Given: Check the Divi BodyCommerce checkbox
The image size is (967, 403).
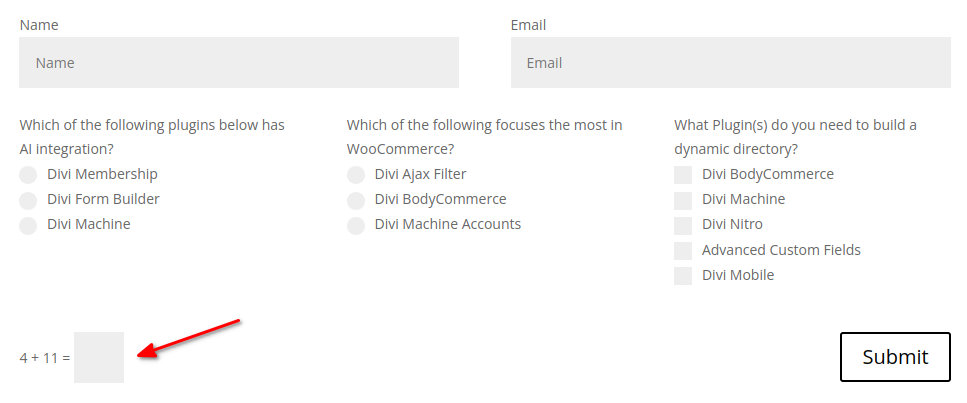Looking at the screenshot, I should pos(683,175).
